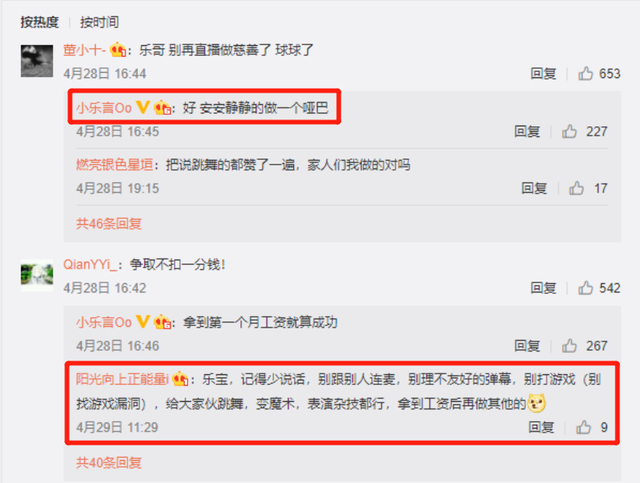Reply to QianYYi_'s comment at 16:42
Image resolution: width=640 pixels, height=483 pixels.
tap(543, 288)
